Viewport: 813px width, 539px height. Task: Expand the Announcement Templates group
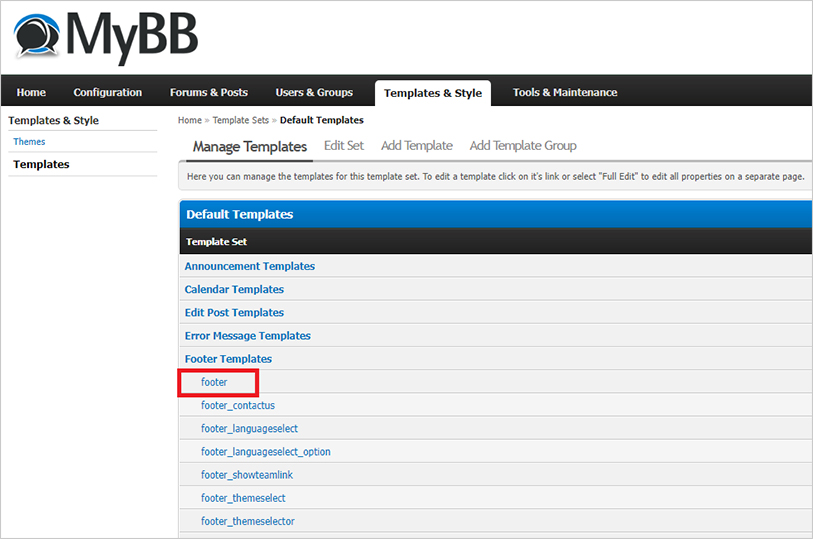click(250, 266)
